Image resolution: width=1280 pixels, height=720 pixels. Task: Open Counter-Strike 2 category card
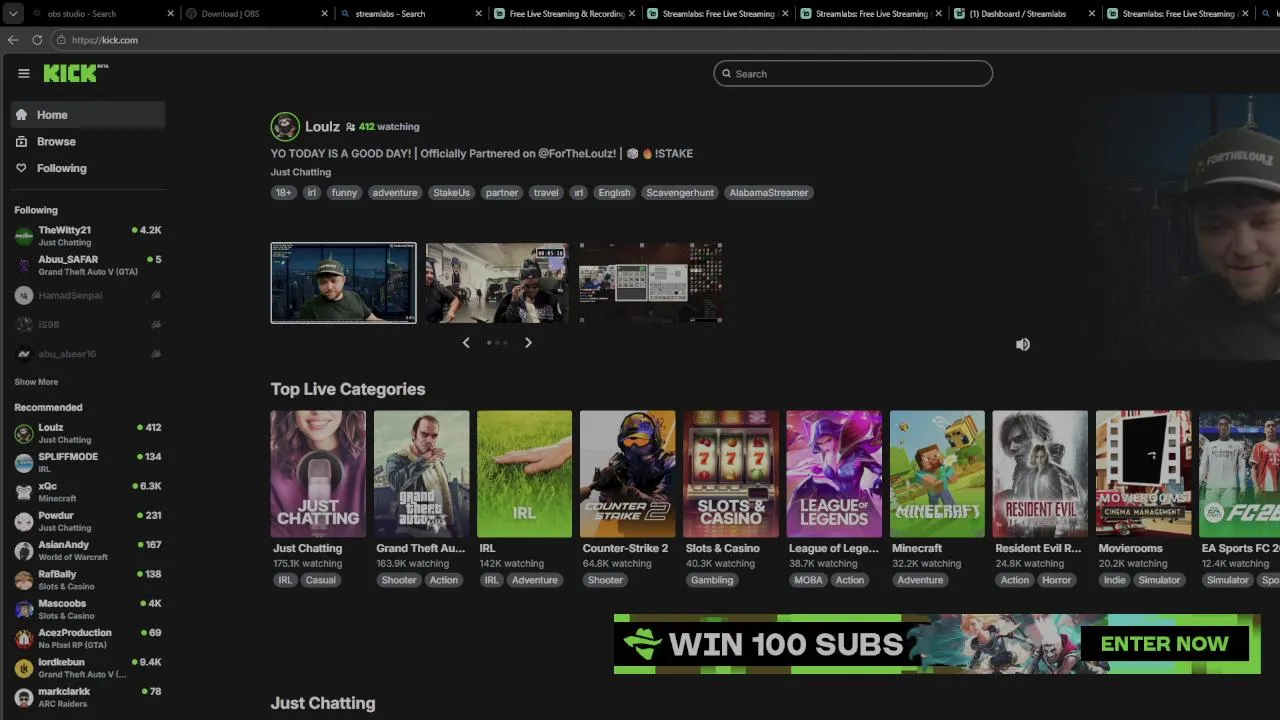[x=627, y=474]
